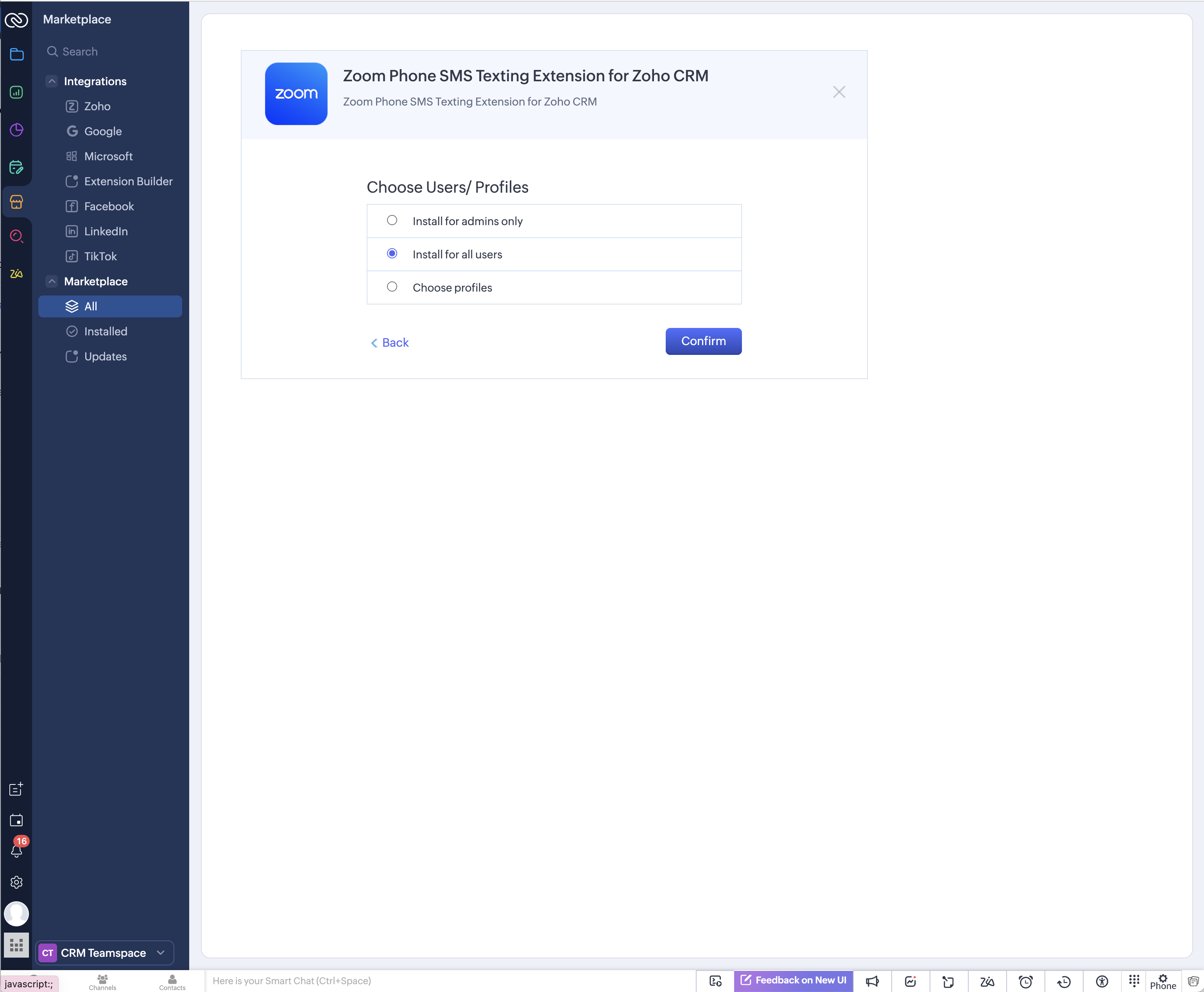
Task: Open the Phone settings icon
Action: (x=1163, y=981)
